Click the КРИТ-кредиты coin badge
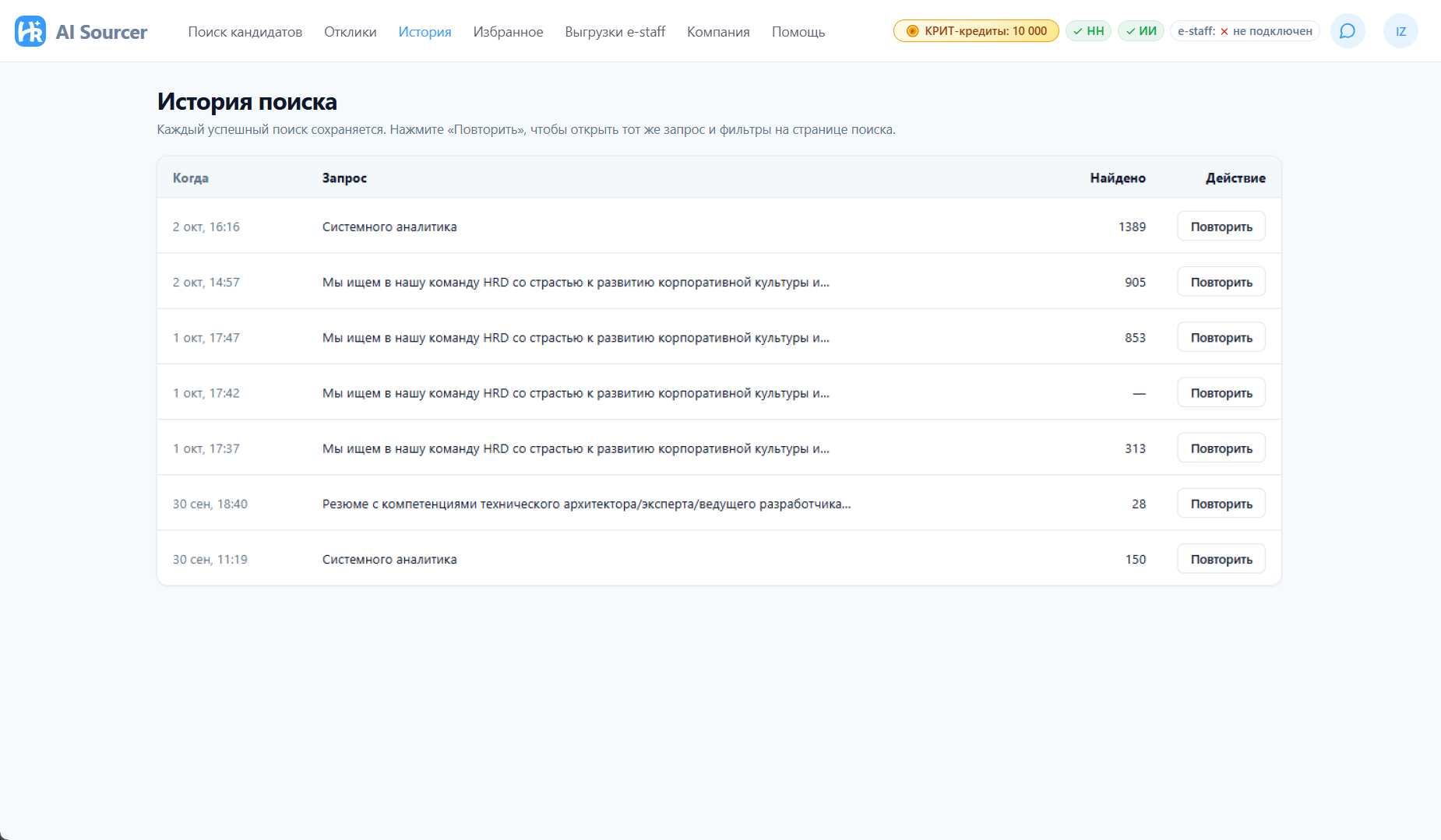 point(976,31)
